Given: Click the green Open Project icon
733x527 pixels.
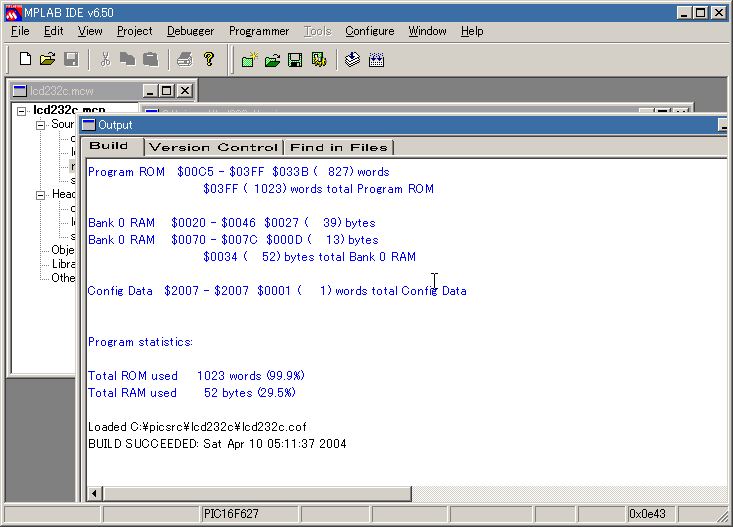Looking at the screenshot, I should click(272, 60).
